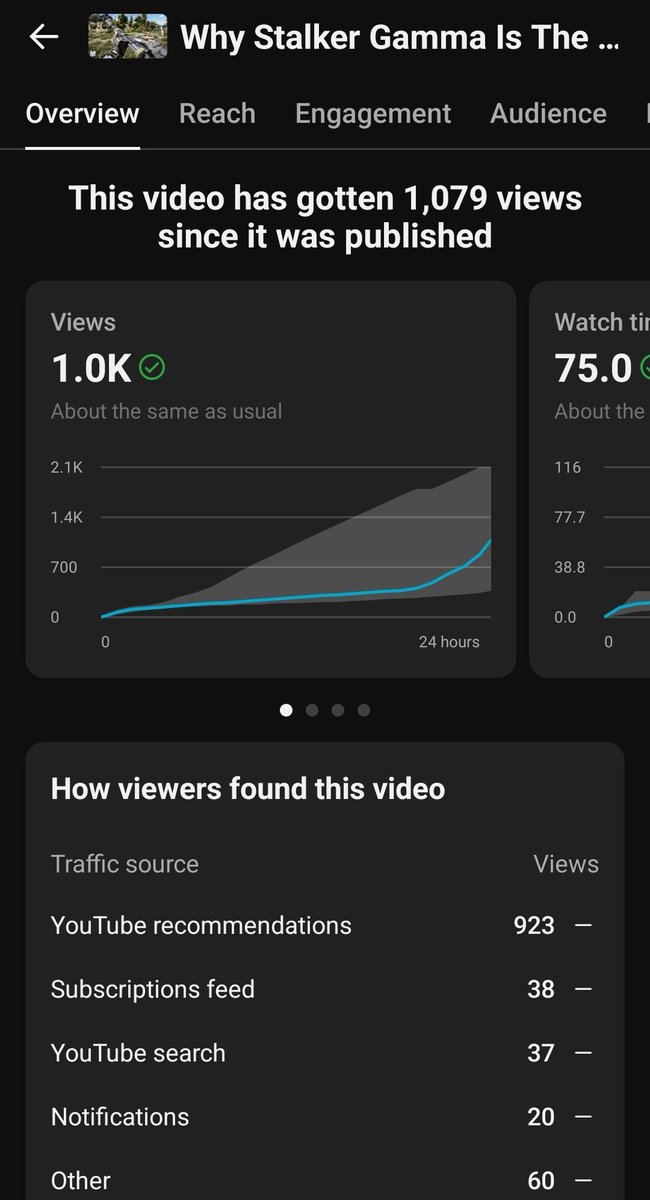Tap the 20 views value for Notifications
Image resolution: width=650 pixels, height=1200 pixels.
pos(541,1118)
